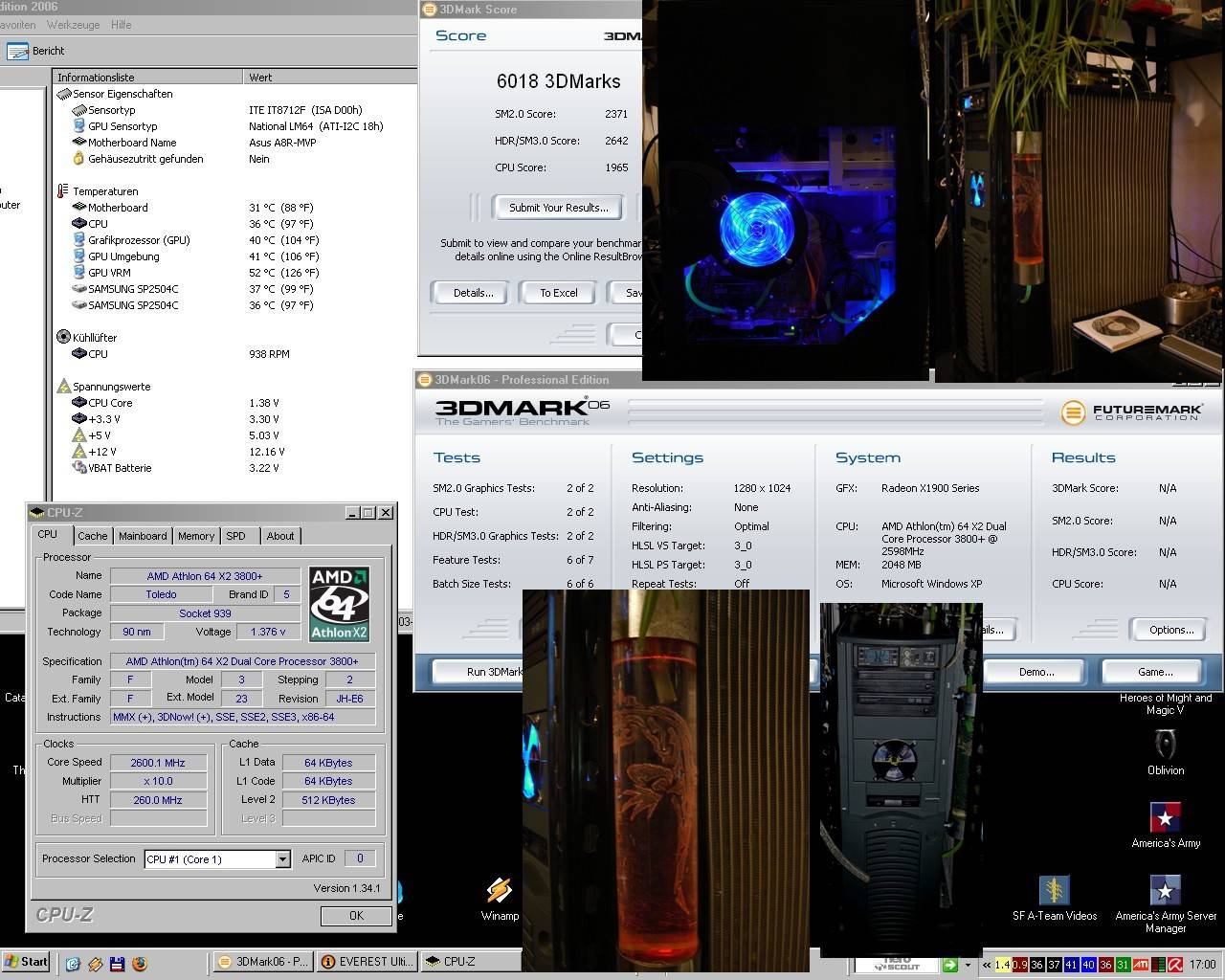Click the Informationsliste column header
This screenshot has height=980, width=1225.
coord(148,78)
